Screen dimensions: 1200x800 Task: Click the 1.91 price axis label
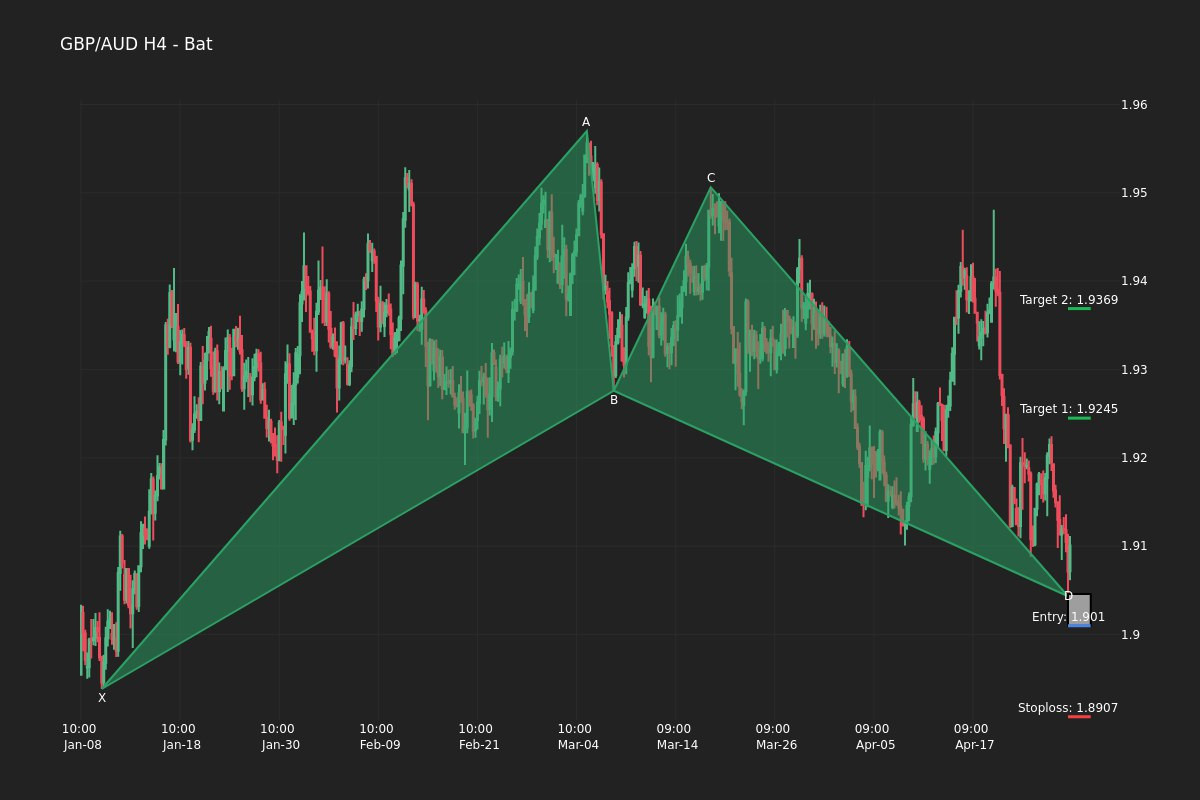tap(1134, 546)
